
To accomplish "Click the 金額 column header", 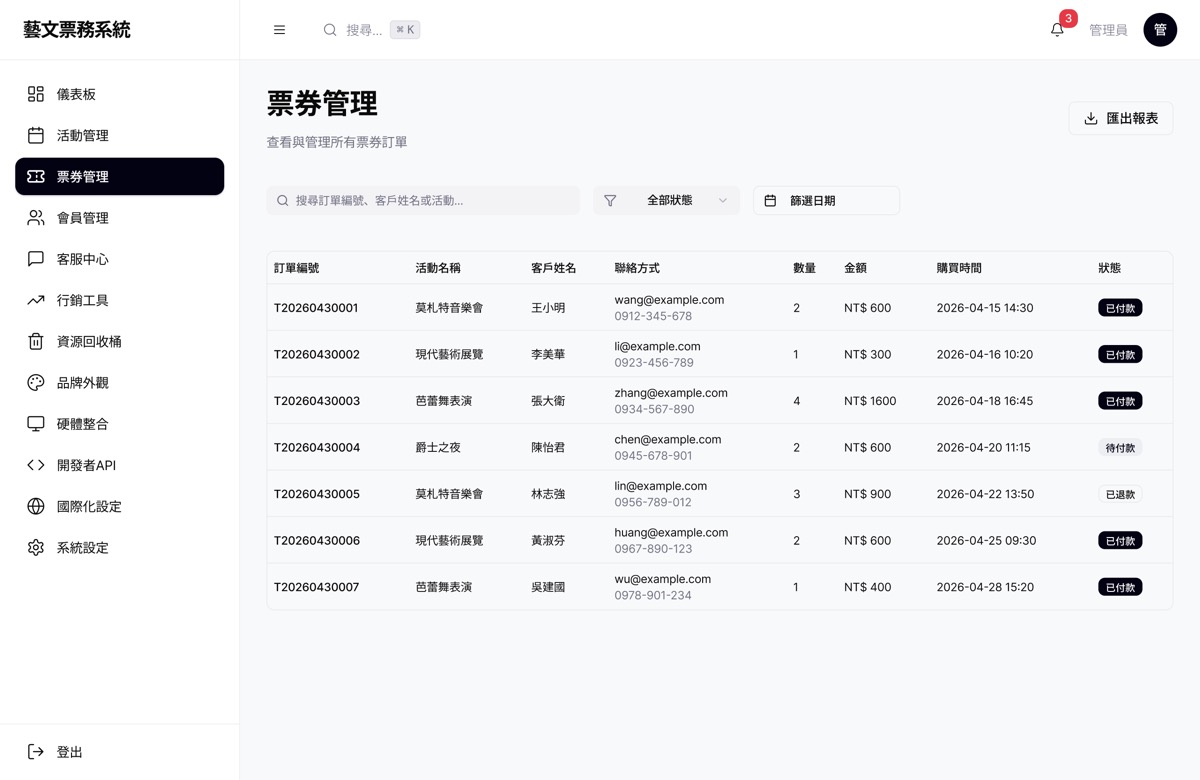I will (x=855, y=268).
